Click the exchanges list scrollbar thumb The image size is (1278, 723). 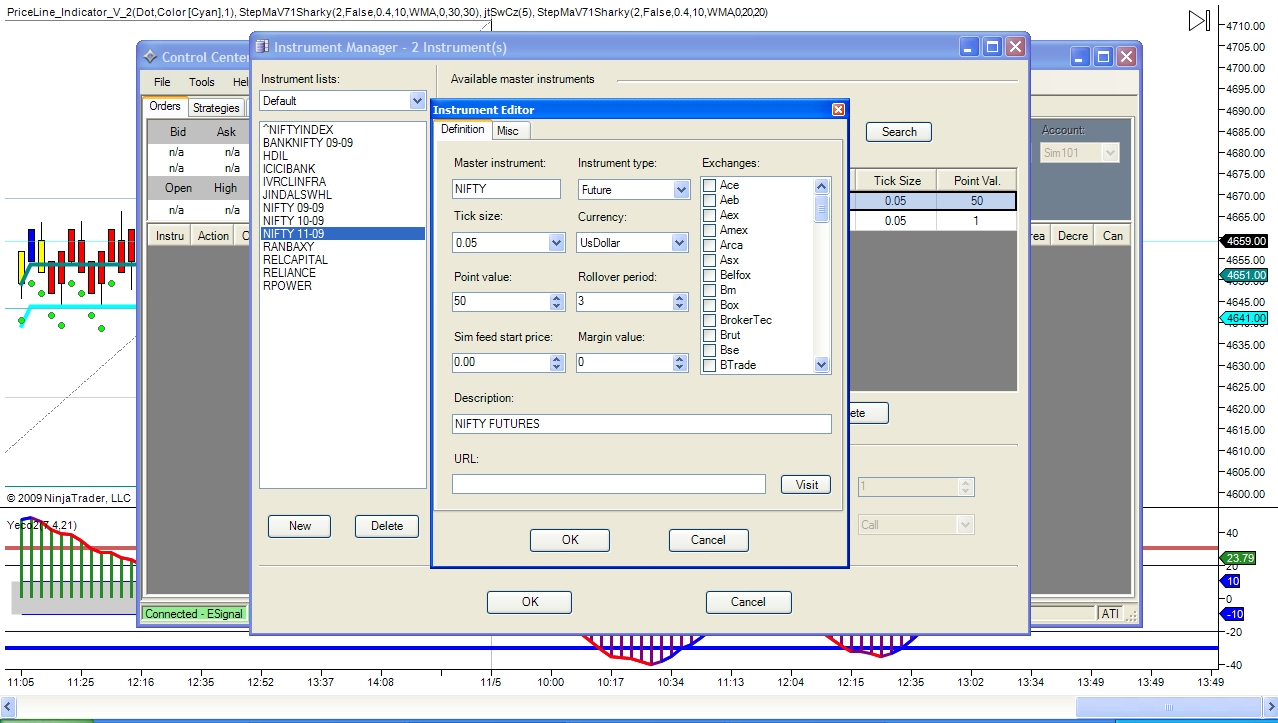tap(822, 207)
